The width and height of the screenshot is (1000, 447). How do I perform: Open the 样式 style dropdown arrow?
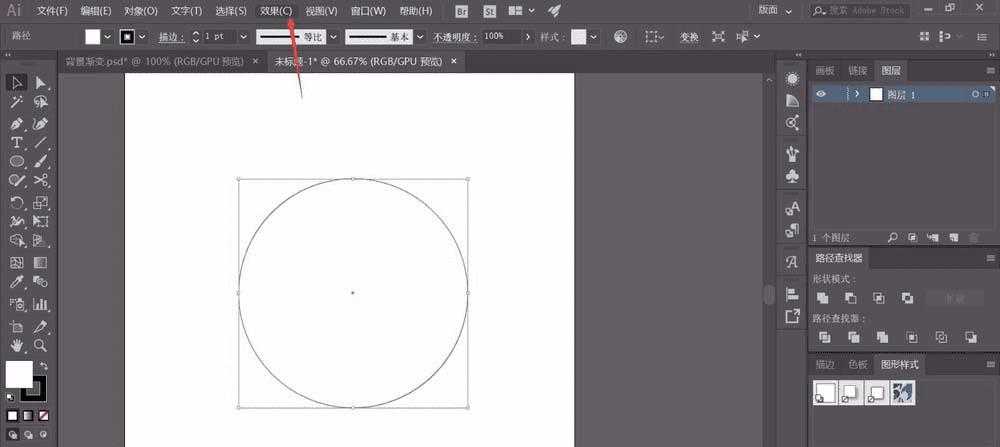(594, 37)
